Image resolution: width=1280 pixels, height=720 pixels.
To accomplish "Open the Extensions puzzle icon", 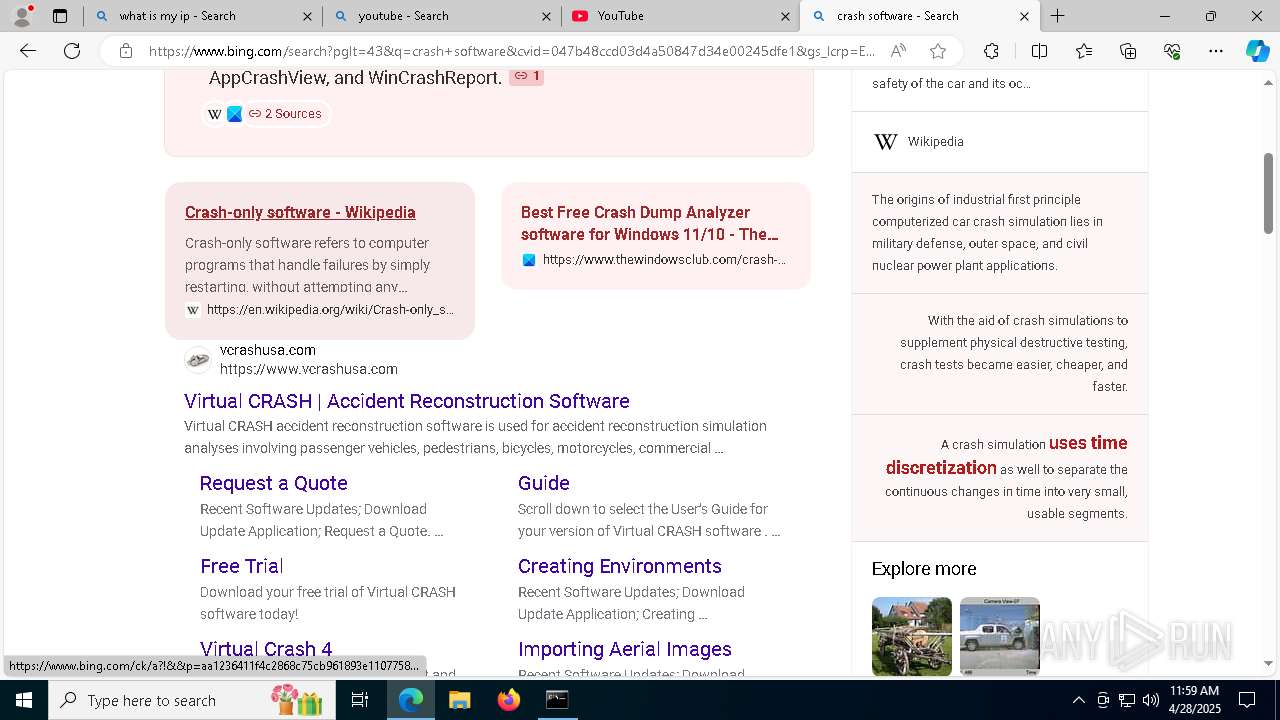I will click(991, 51).
